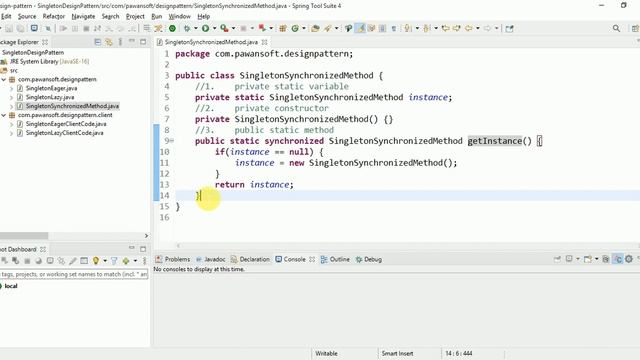This screenshot has height=360, width=640.
Task: Click the Back navigation arrow icon
Action: tap(468, 28)
